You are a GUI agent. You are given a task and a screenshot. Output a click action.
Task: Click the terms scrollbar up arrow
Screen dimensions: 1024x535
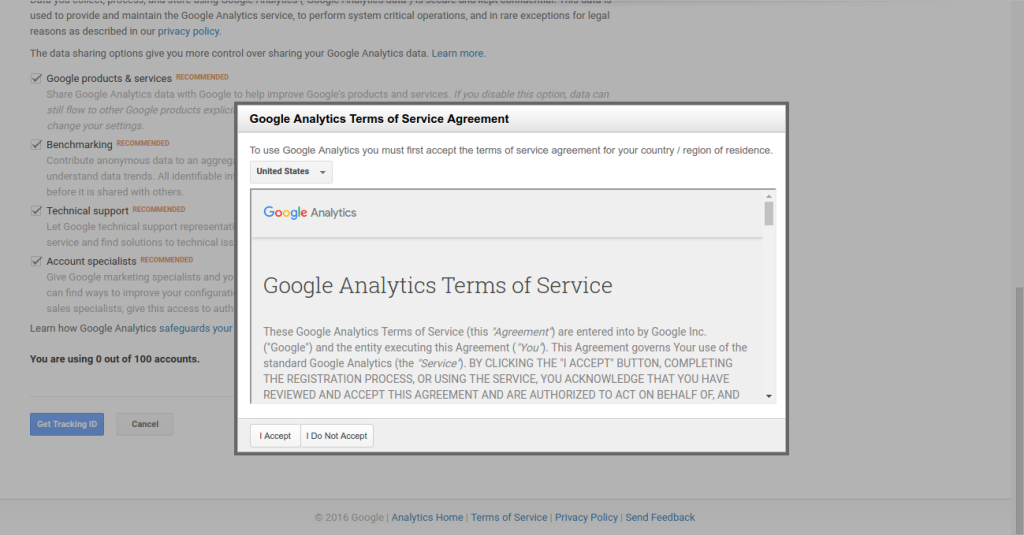click(769, 196)
